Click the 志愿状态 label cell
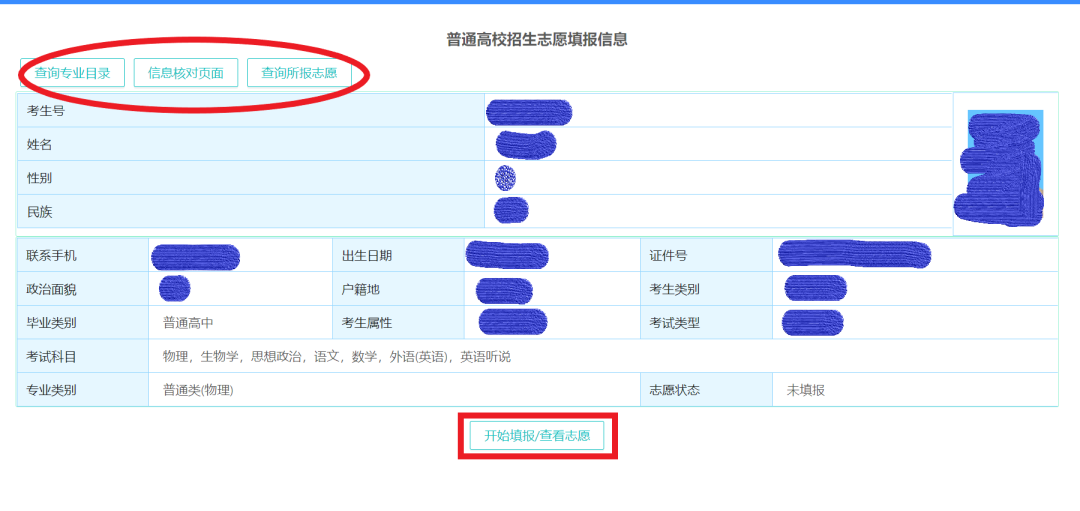The image size is (1080, 511). (x=707, y=390)
